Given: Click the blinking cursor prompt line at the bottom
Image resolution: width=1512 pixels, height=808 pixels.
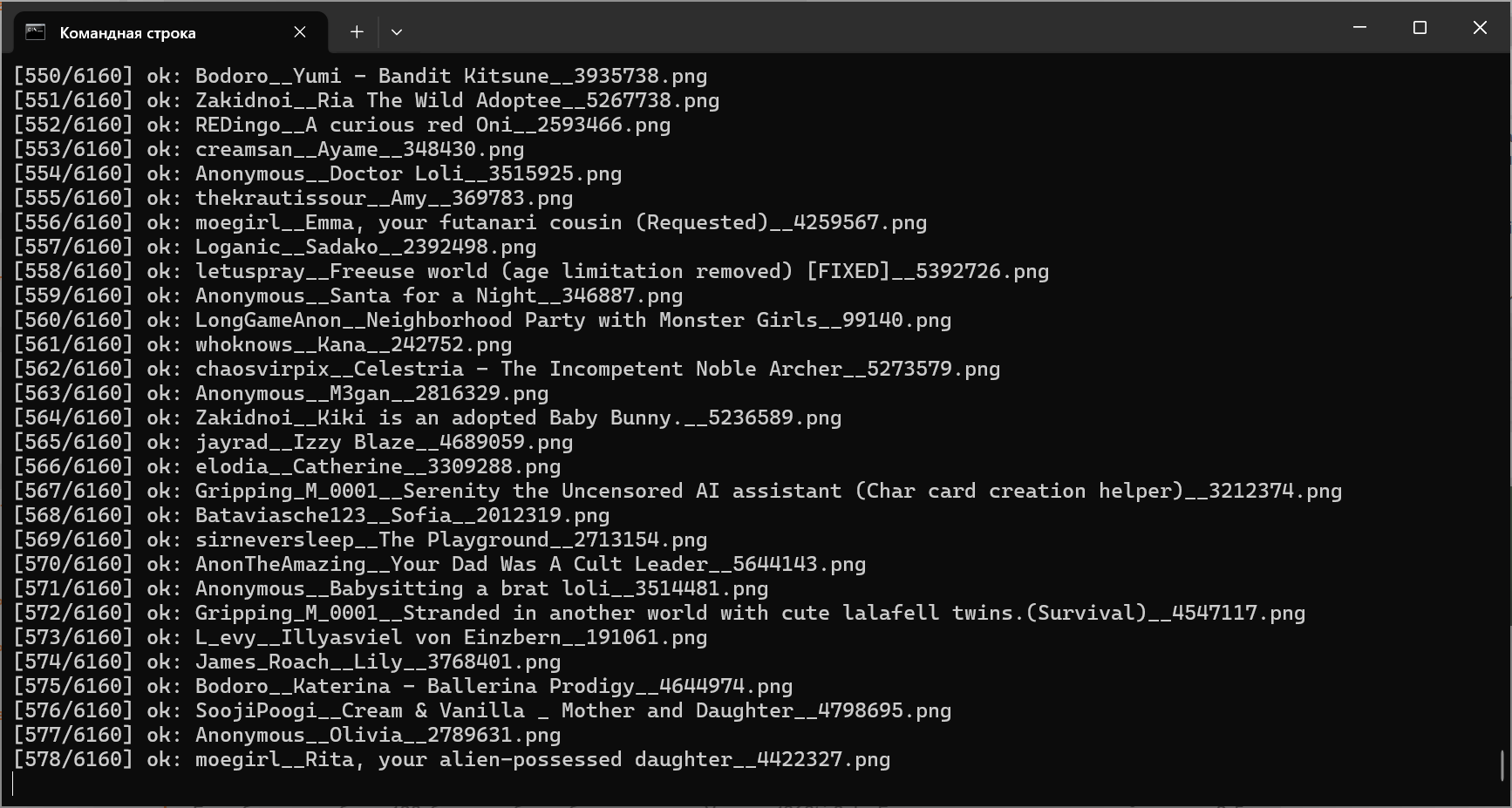Looking at the screenshot, I should tap(13, 784).
